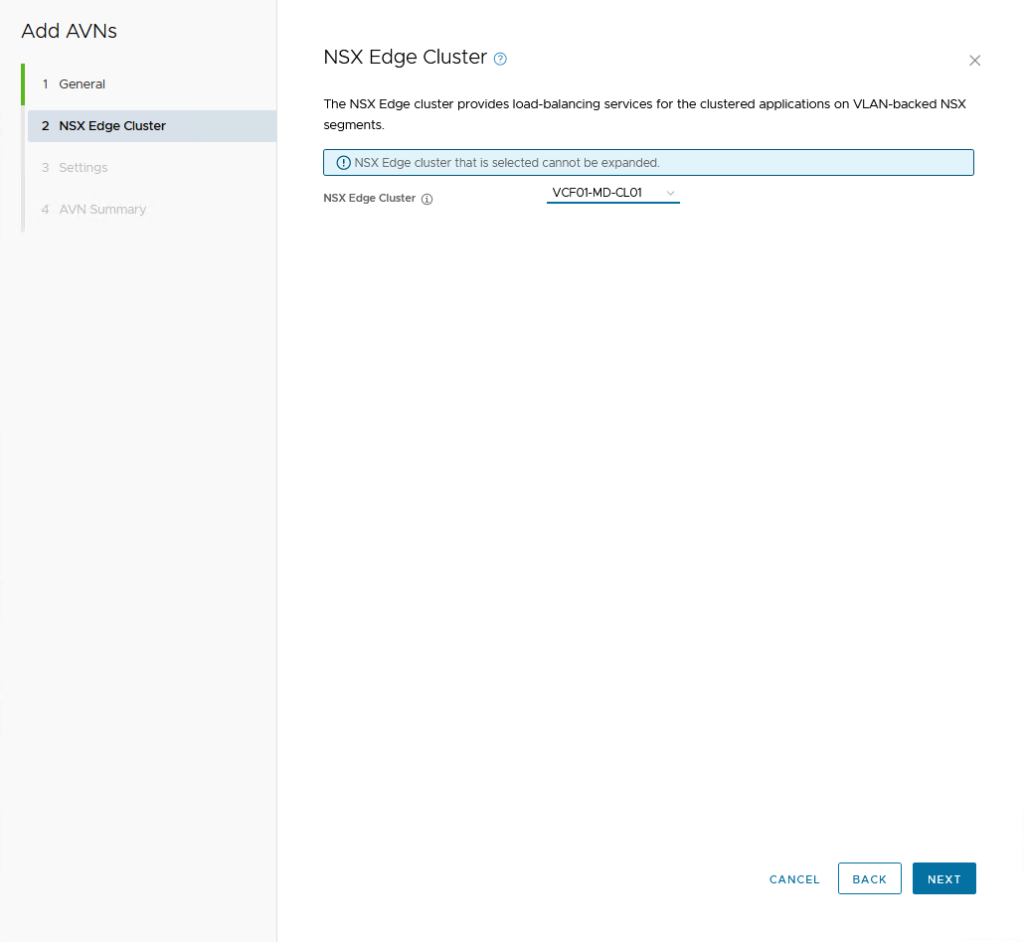
Task: Click the NSX Edge Cluster page heading
Action: (x=405, y=57)
